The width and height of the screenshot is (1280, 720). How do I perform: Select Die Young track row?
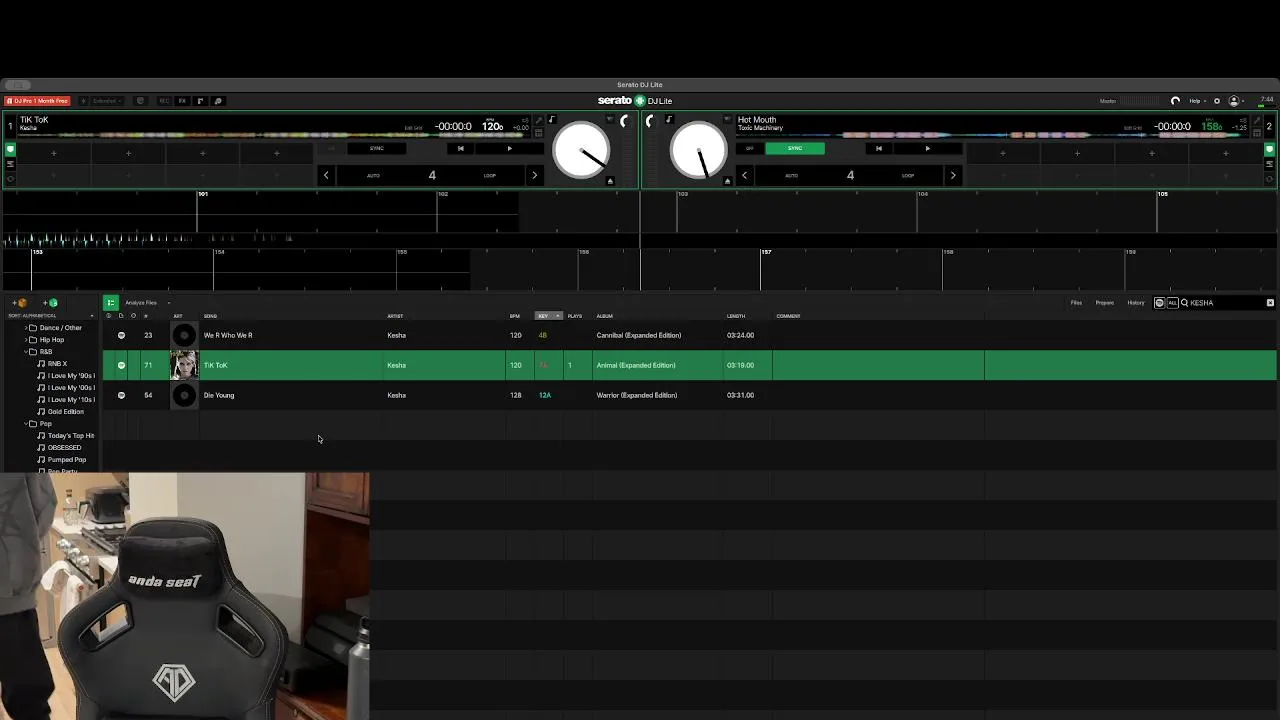pyautogui.click(x=690, y=395)
